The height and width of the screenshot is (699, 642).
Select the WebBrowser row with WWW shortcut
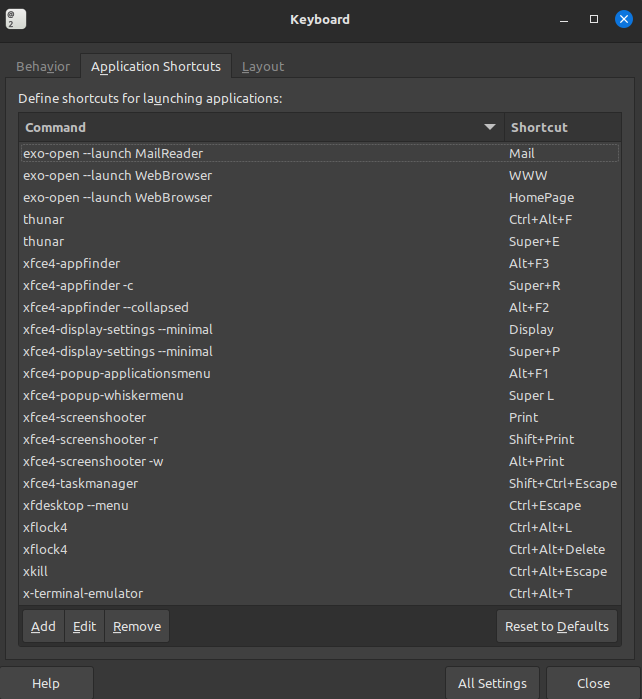coord(320,175)
